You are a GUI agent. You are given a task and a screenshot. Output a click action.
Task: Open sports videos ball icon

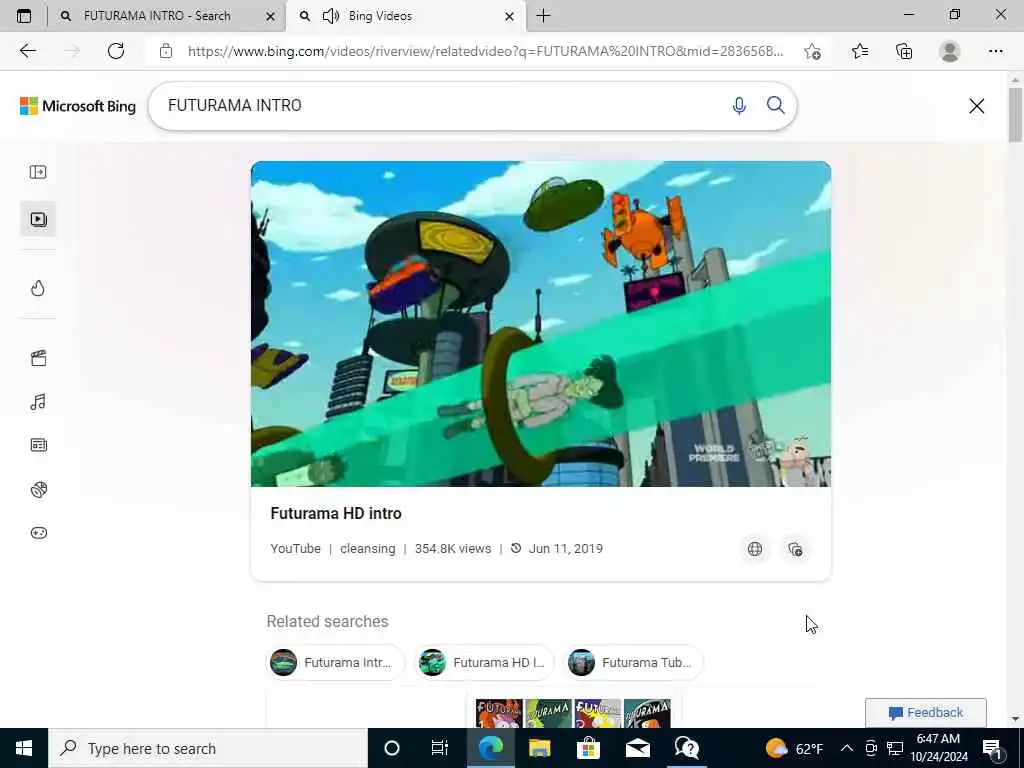coord(39,489)
